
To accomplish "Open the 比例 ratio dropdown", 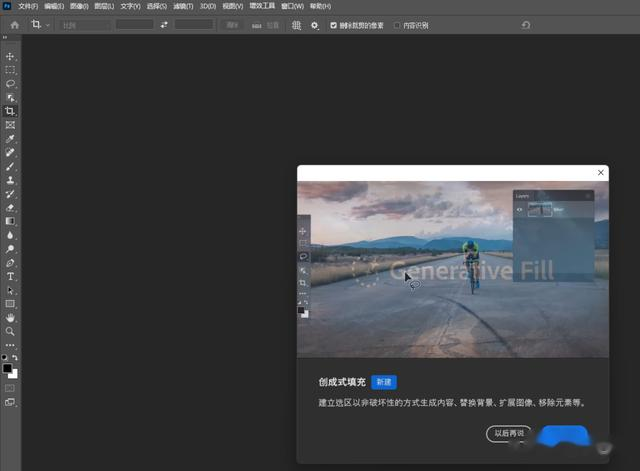I will 85,25.
